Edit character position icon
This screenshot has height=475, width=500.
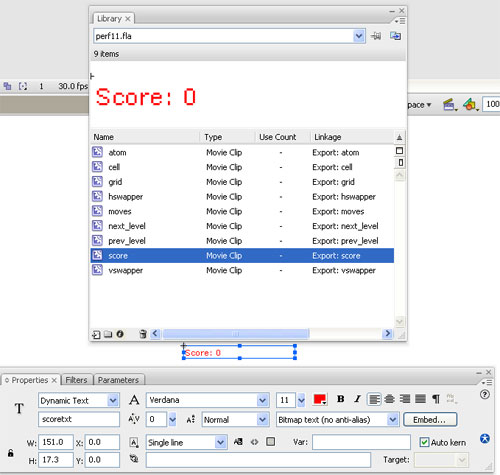pyautogui.click(x=191, y=419)
